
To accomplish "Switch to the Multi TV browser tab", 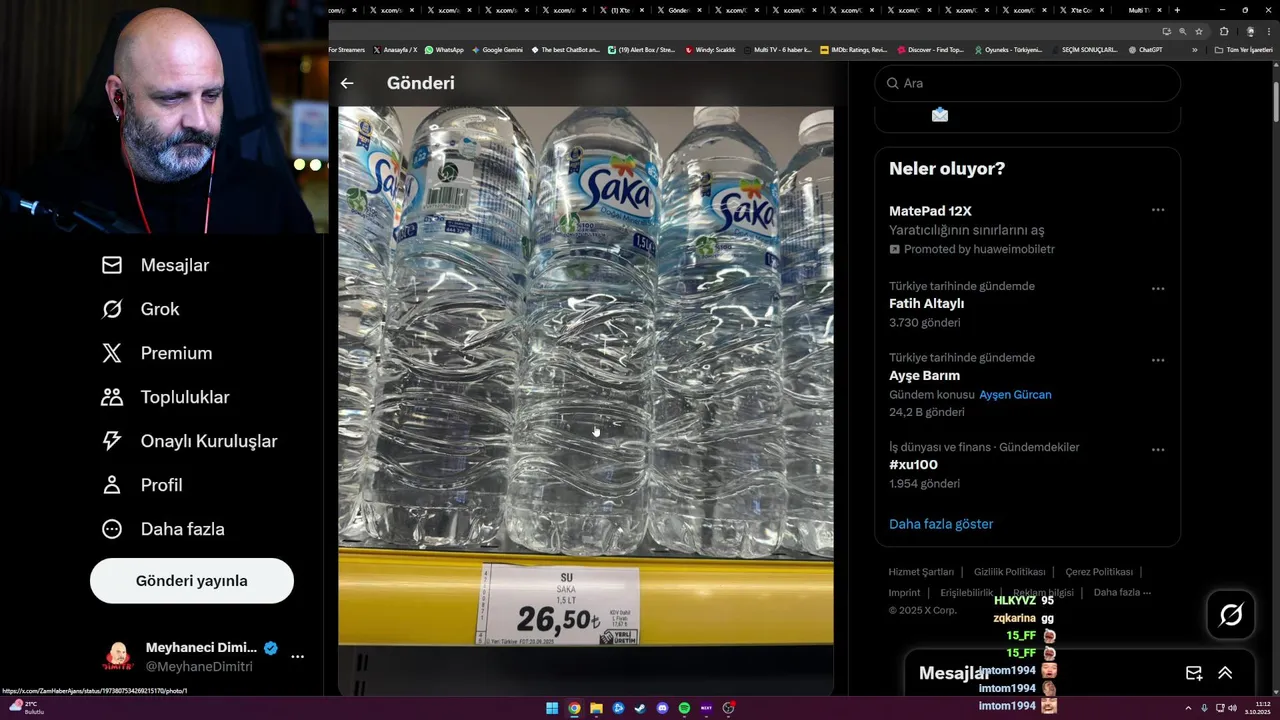I will tap(1143, 10).
